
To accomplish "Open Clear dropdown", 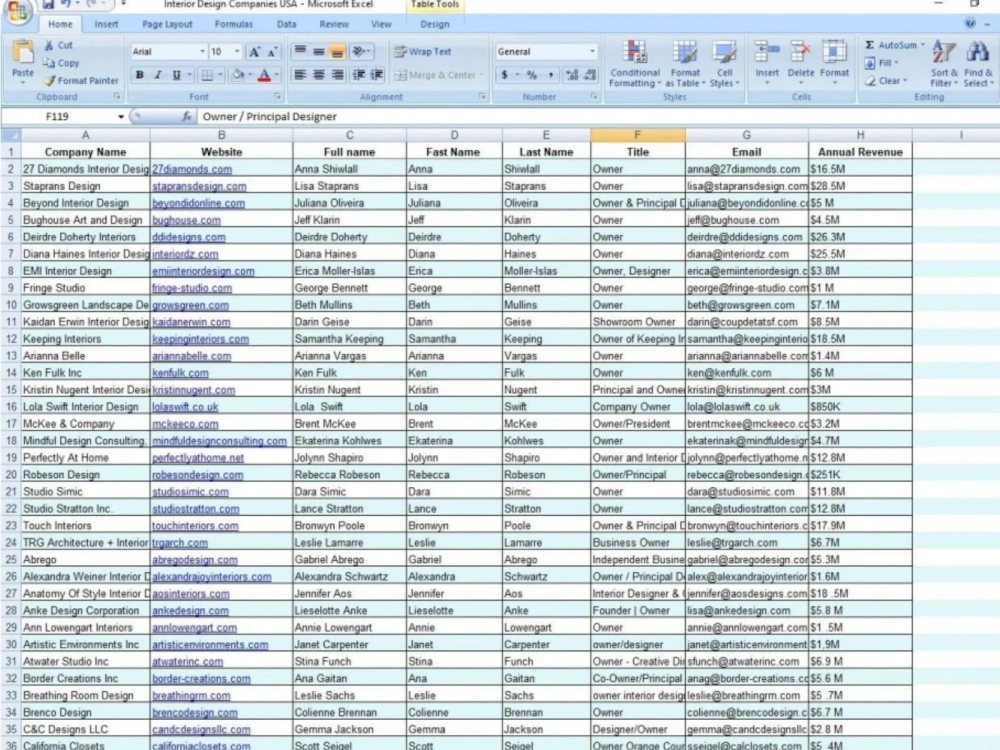I will coord(886,80).
